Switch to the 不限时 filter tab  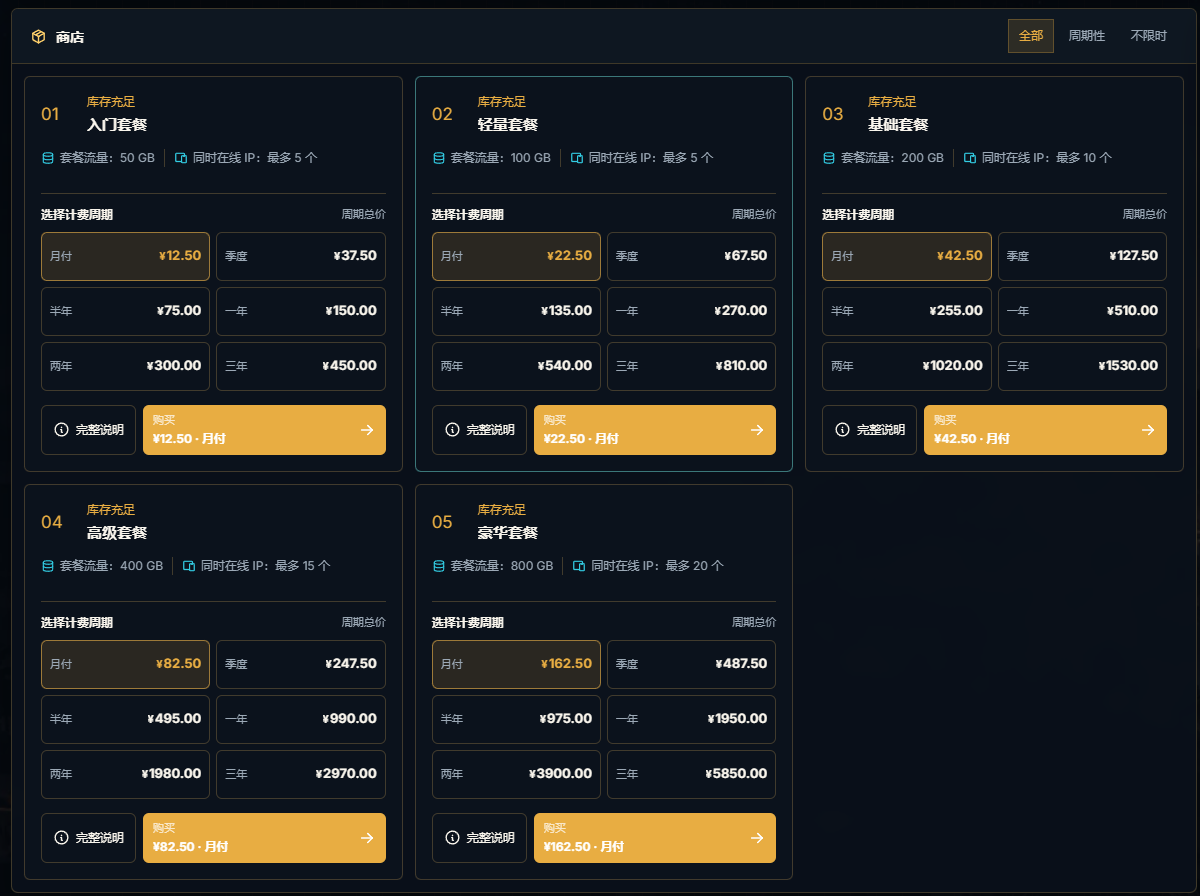(x=1148, y=36)
